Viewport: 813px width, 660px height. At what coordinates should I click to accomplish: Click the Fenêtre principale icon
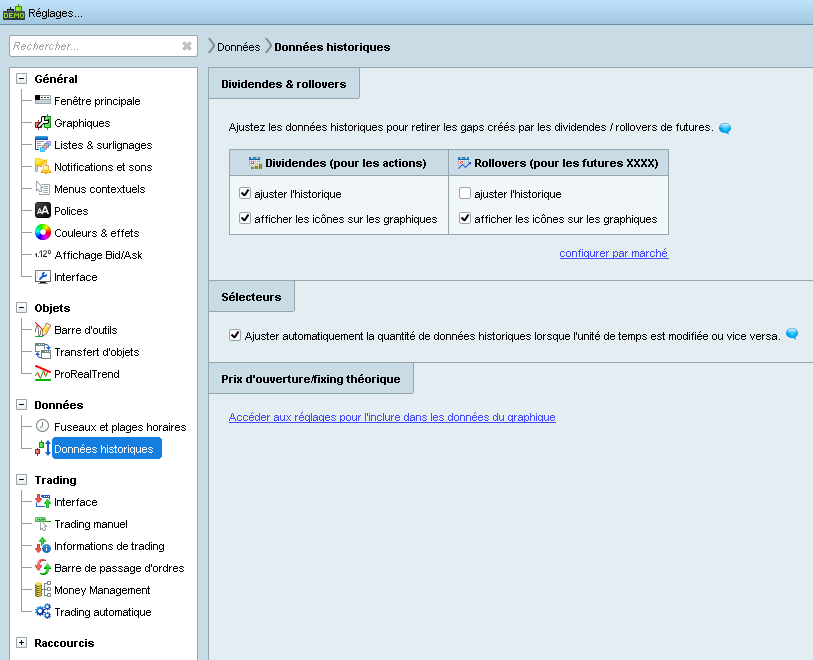click(43, 100)
